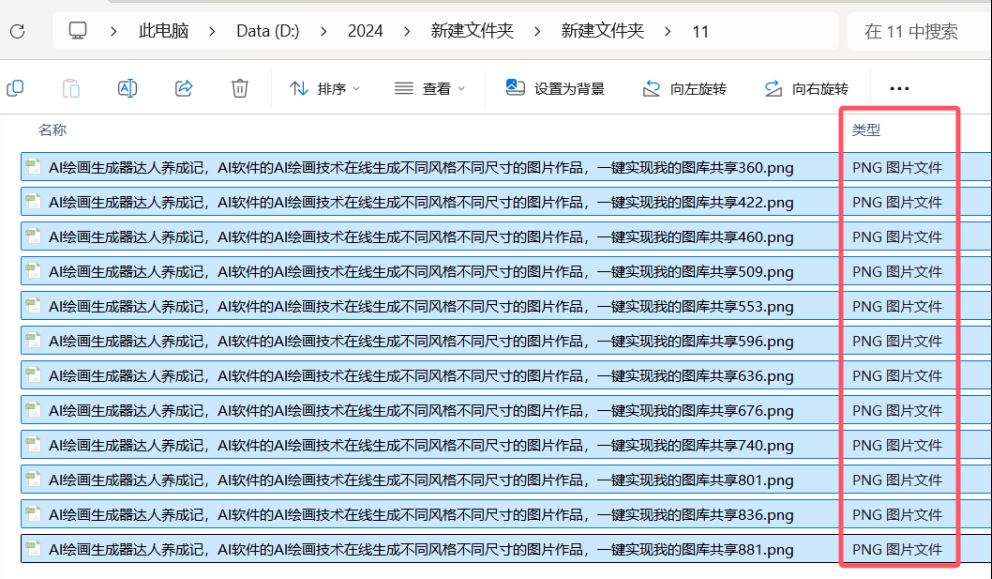Screen dimensions: 992x579
Task: Click 向左旋转 rotate left button
Action: click(684, 89)
